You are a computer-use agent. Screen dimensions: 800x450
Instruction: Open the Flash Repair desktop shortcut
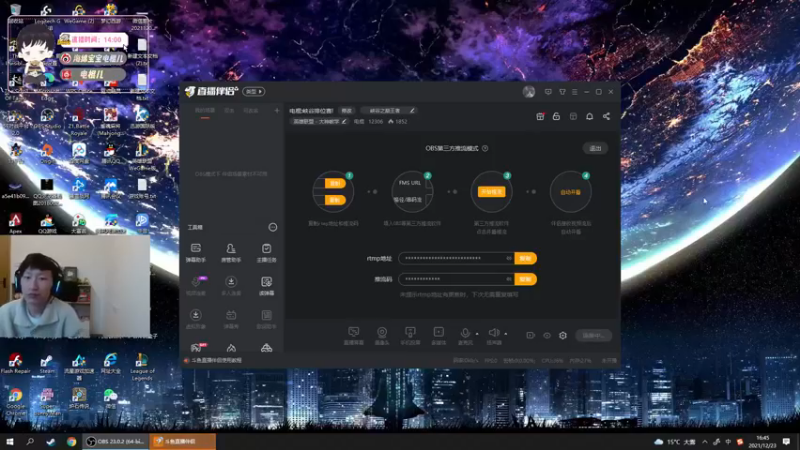(15, 364)
